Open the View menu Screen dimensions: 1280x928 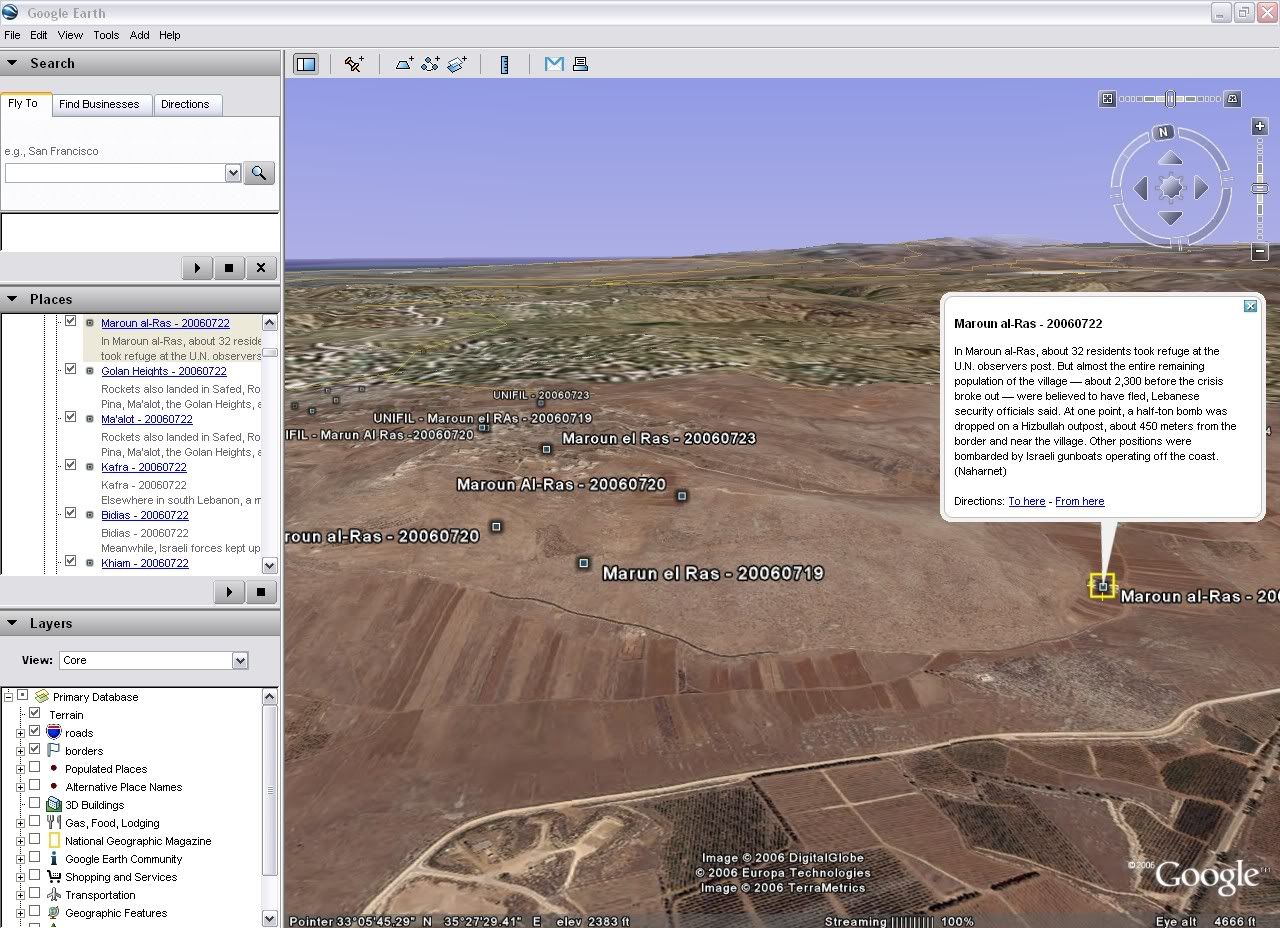click(70, 35)
